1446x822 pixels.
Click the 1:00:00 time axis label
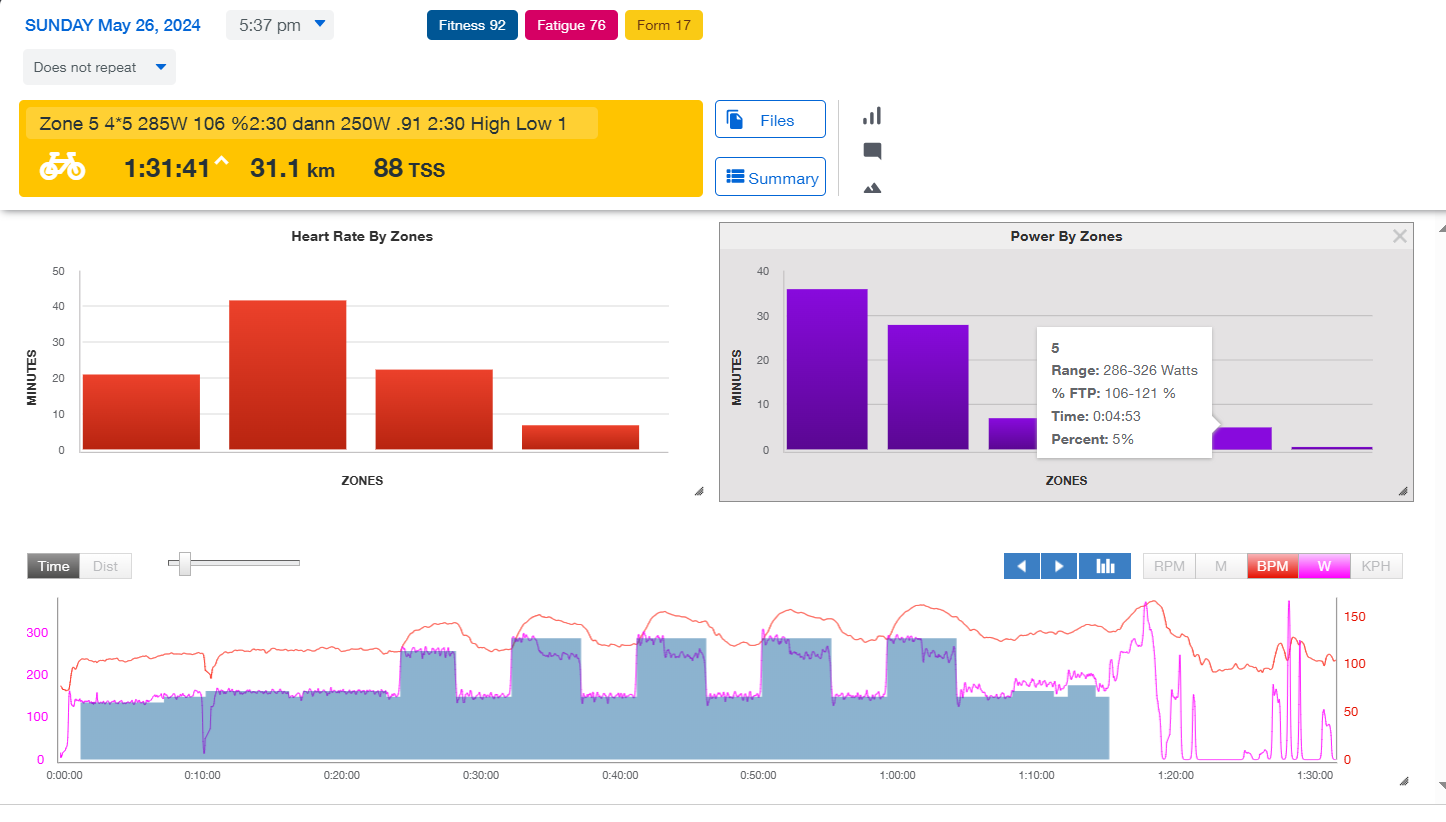[x=897, y=775]
